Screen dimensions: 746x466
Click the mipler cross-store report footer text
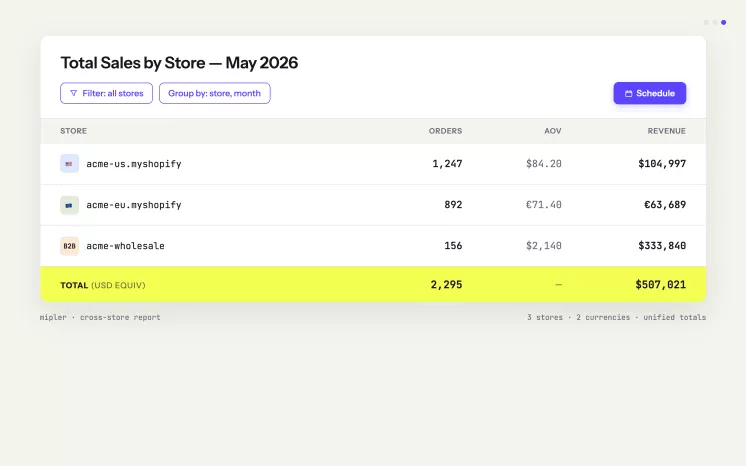(x=100, y=317)
